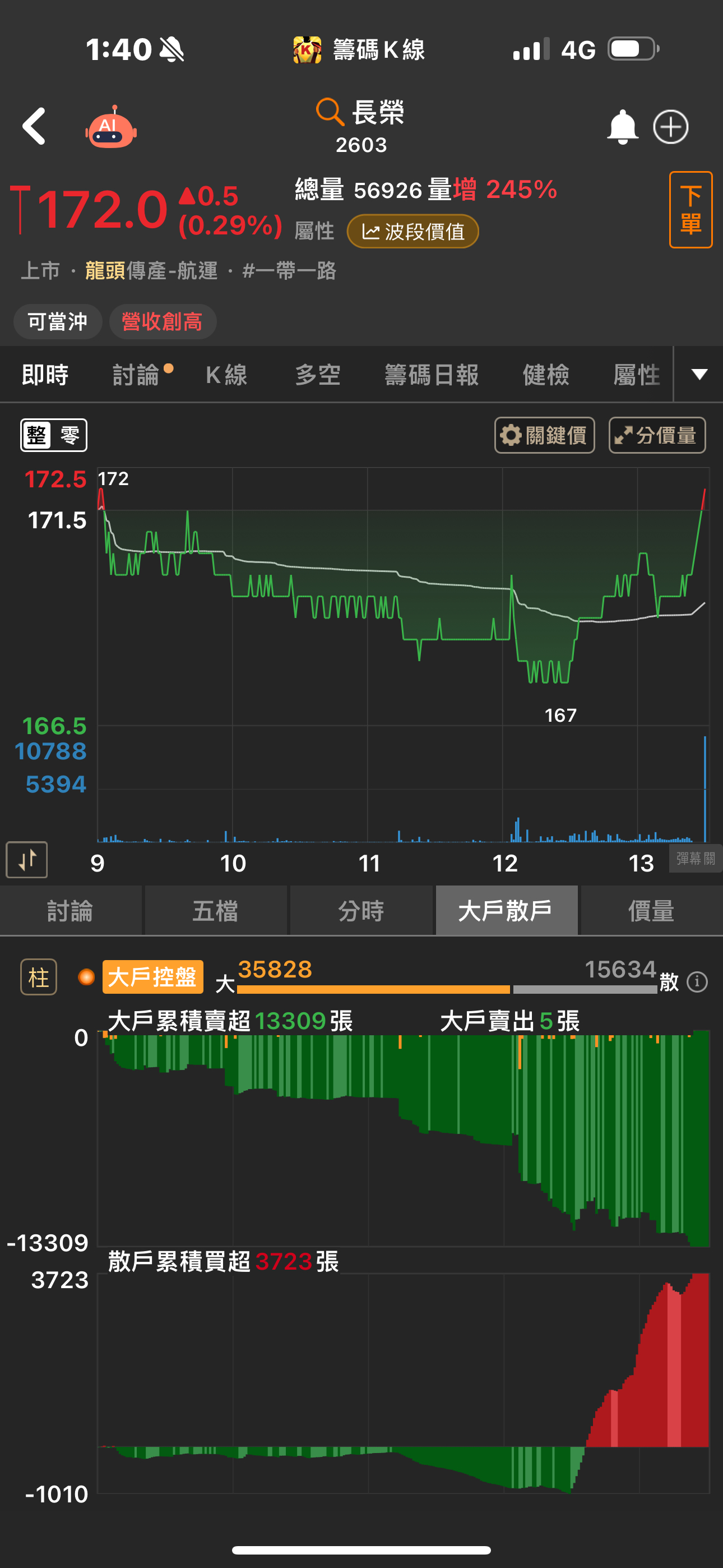The width and height of the screenshot is (723, 1568).
Task: Open the 籌碼日報 tab
Action: point(432,375)
